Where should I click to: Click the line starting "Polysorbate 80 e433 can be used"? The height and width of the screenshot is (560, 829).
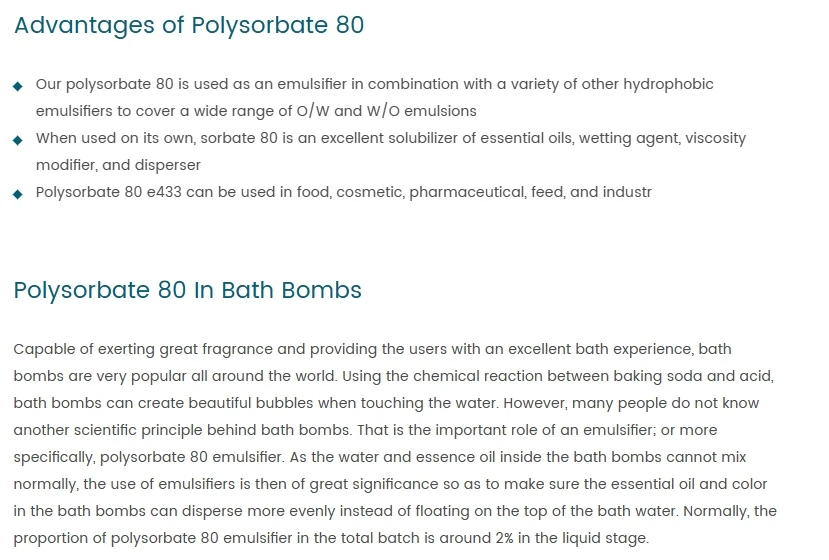pyautogui.click(x=343, y=193)
